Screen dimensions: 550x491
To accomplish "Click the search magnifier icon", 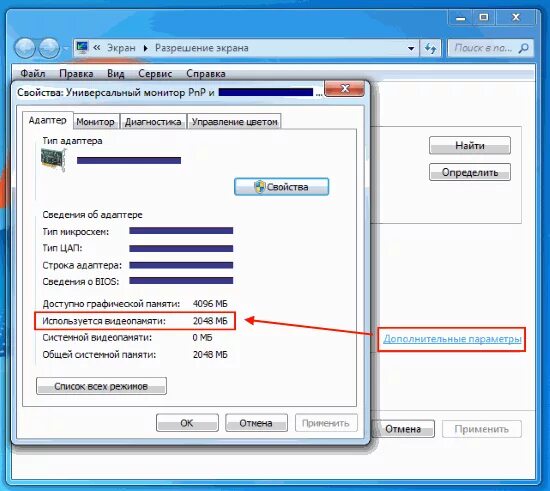I will click(x=524, y=48).
